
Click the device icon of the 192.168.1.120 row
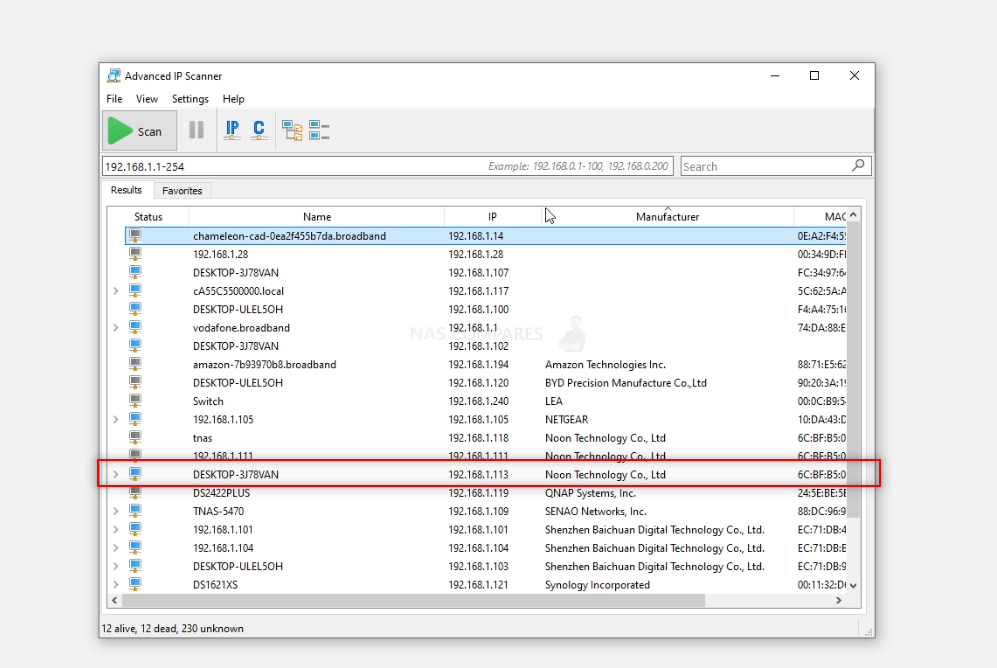(135, 382)
